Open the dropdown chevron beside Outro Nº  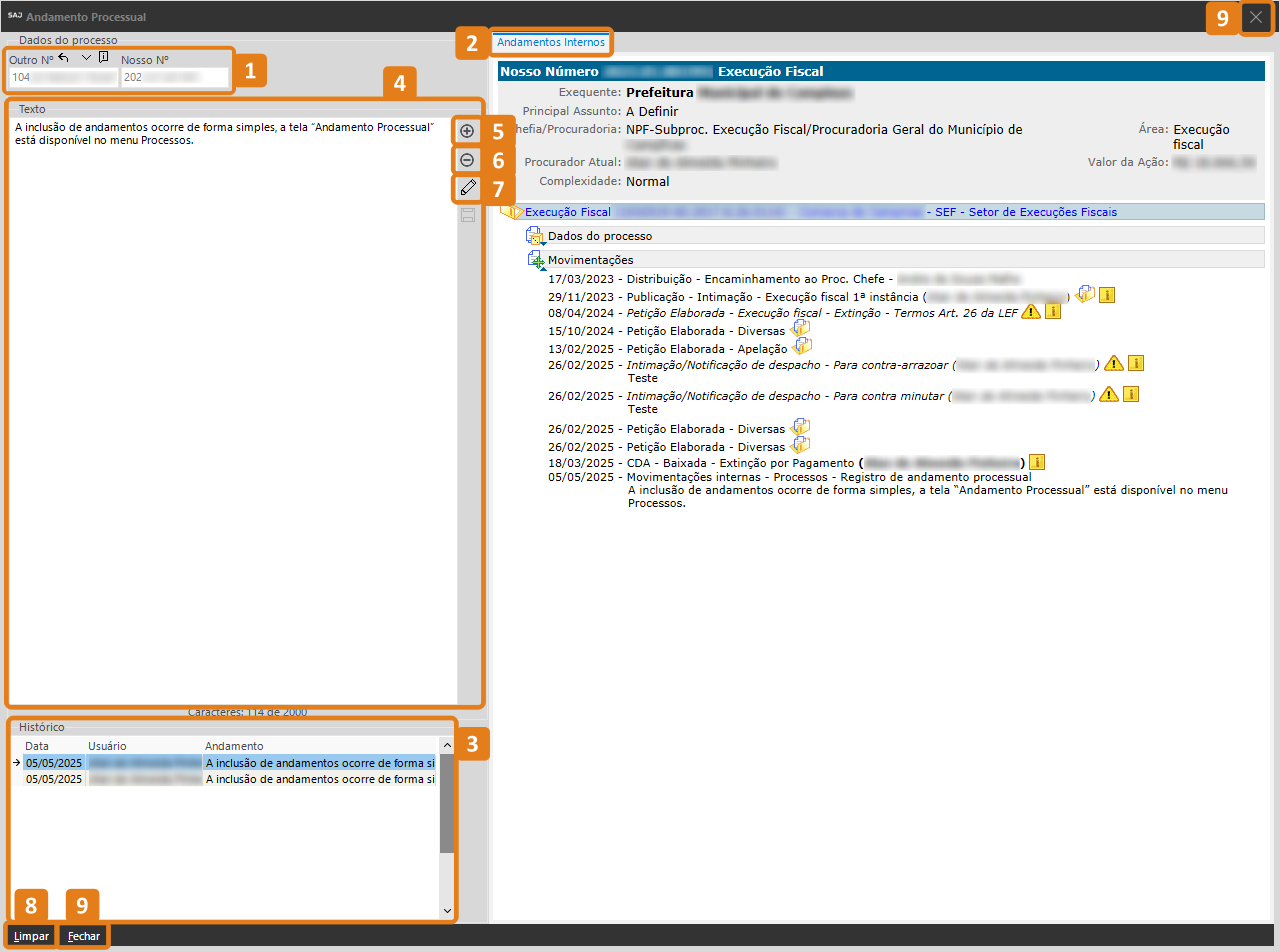(x=85, y=59)
